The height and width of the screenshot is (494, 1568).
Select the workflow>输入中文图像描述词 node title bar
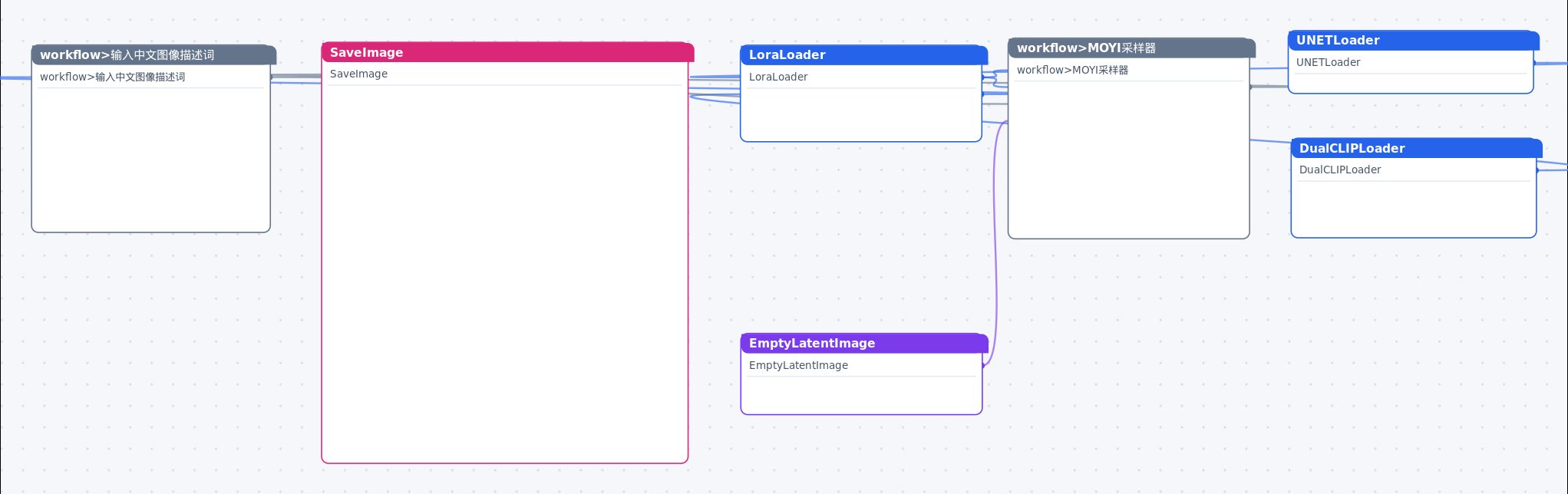click(x=153, y=54)
